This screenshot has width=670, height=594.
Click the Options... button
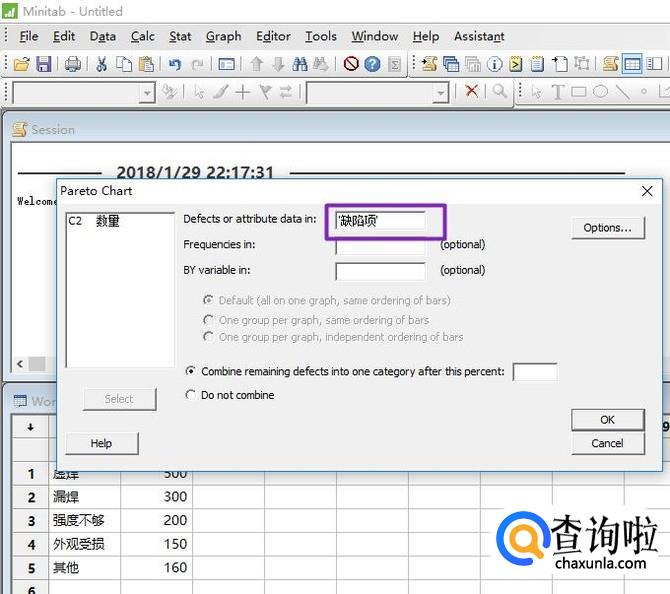[x=608, y=228]
